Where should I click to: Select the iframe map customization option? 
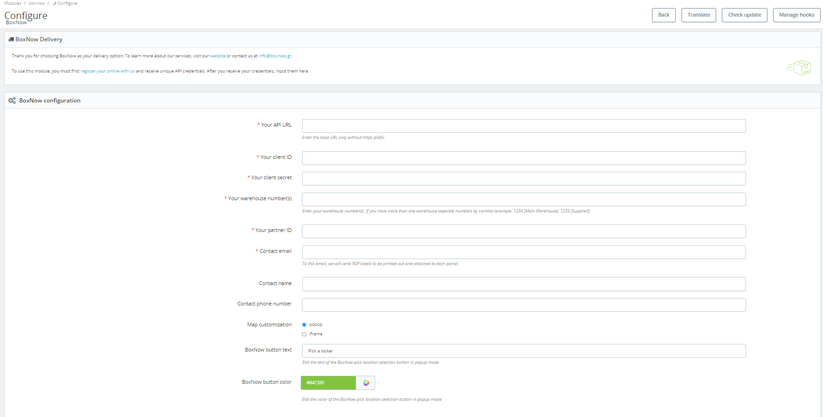[304, 334]
